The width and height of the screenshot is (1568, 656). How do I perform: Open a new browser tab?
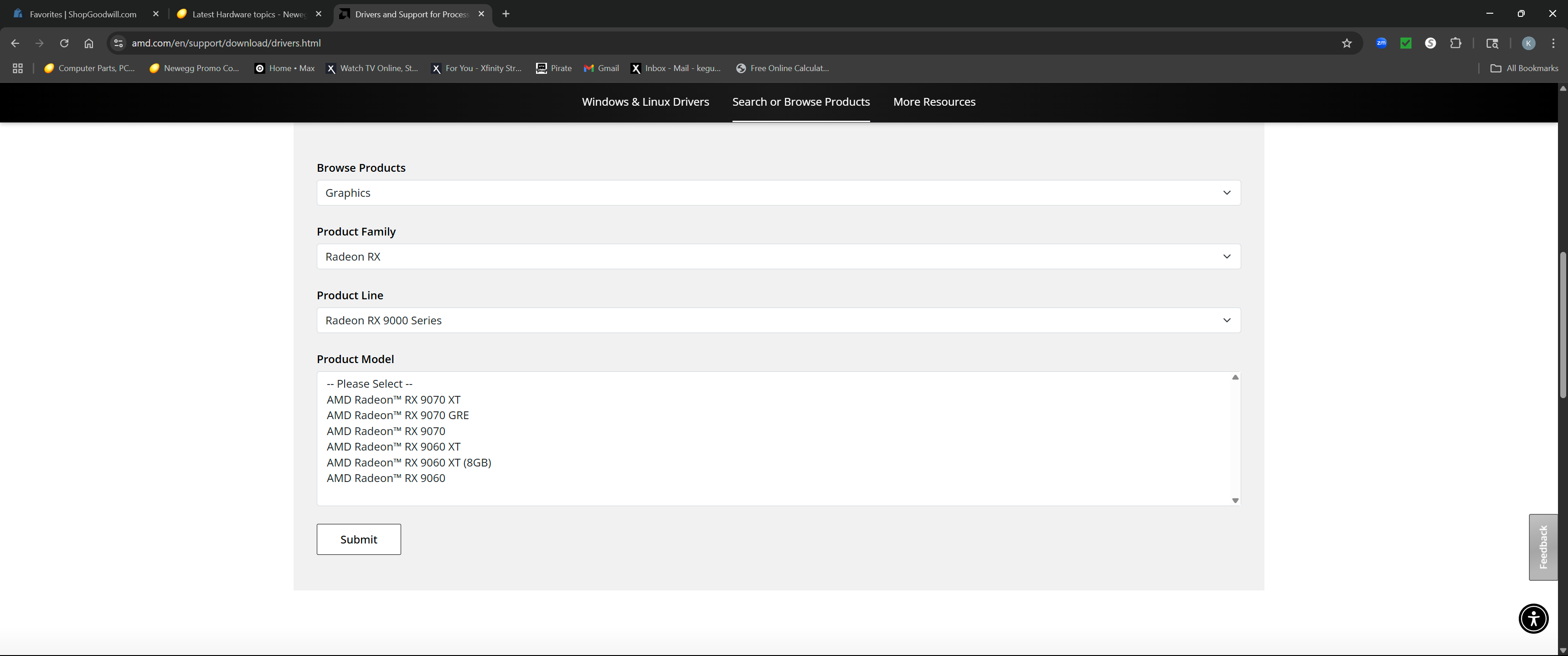click(x=506, y=14)
